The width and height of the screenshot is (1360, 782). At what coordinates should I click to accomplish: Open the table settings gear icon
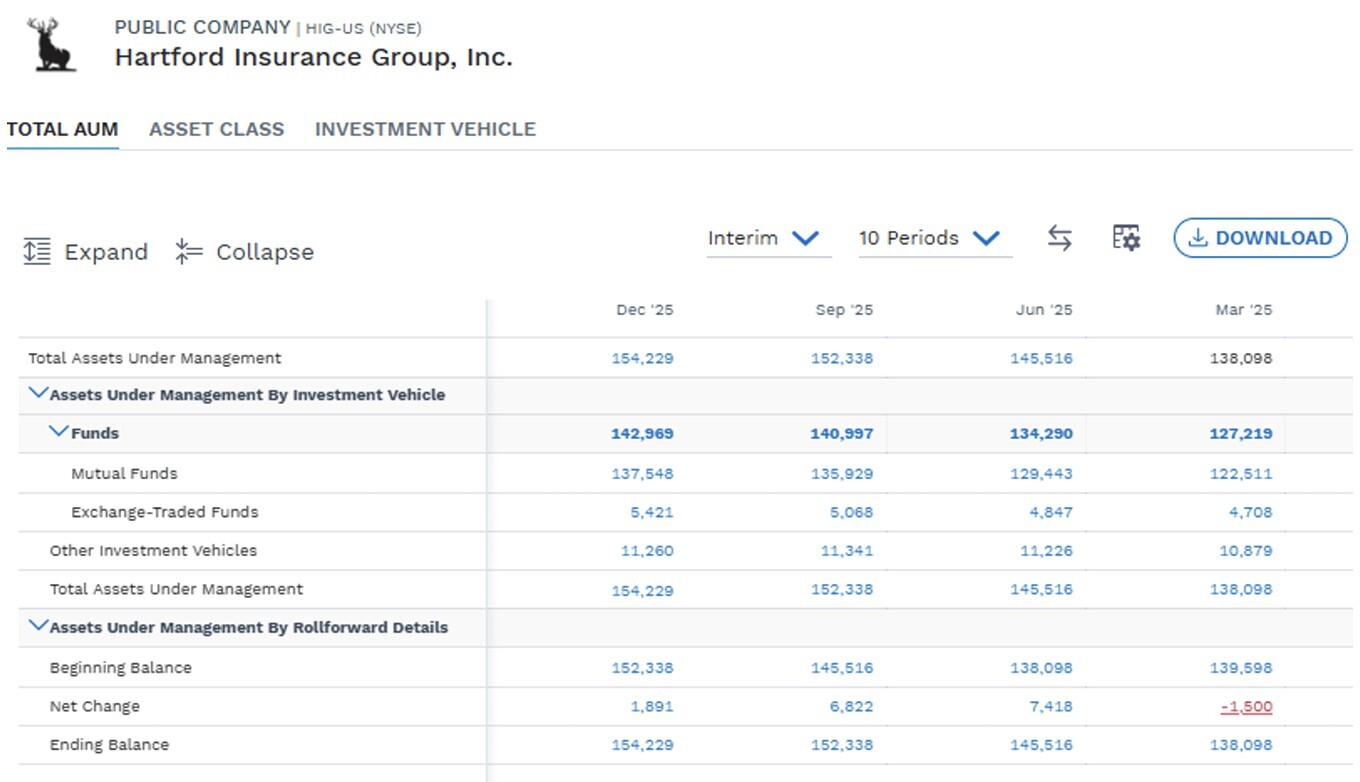click(x=1126, y=238)
